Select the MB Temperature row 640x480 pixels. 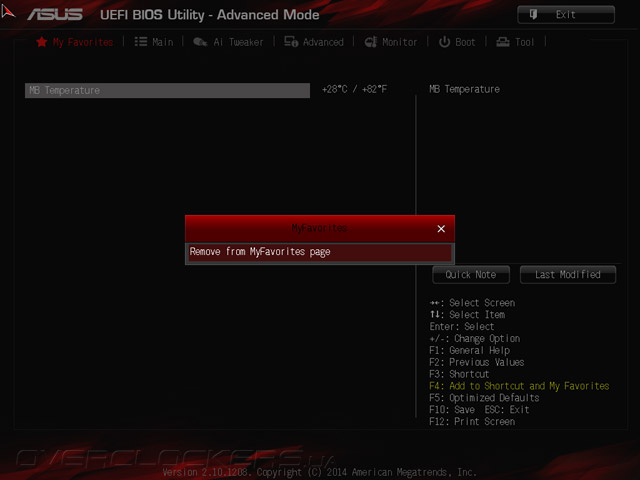(167, 90)
